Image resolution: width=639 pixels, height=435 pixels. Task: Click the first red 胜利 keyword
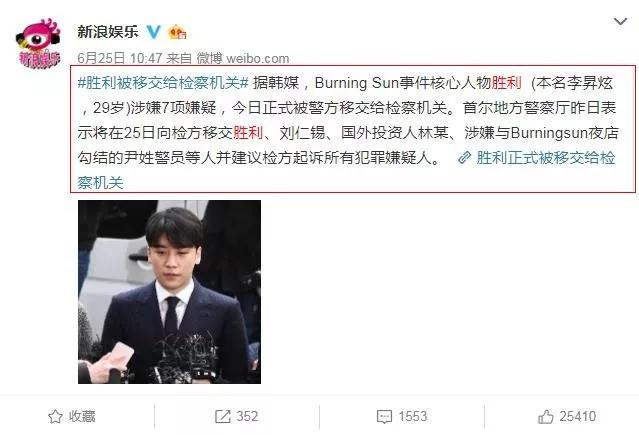[506, 83]
